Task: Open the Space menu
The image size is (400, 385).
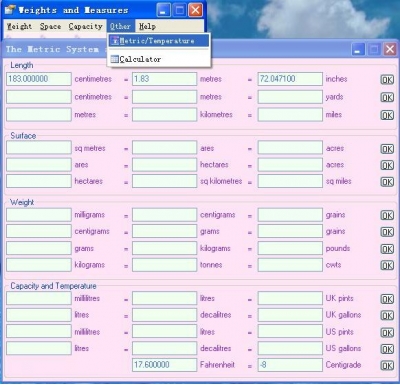Action: (x=50, y=26)
